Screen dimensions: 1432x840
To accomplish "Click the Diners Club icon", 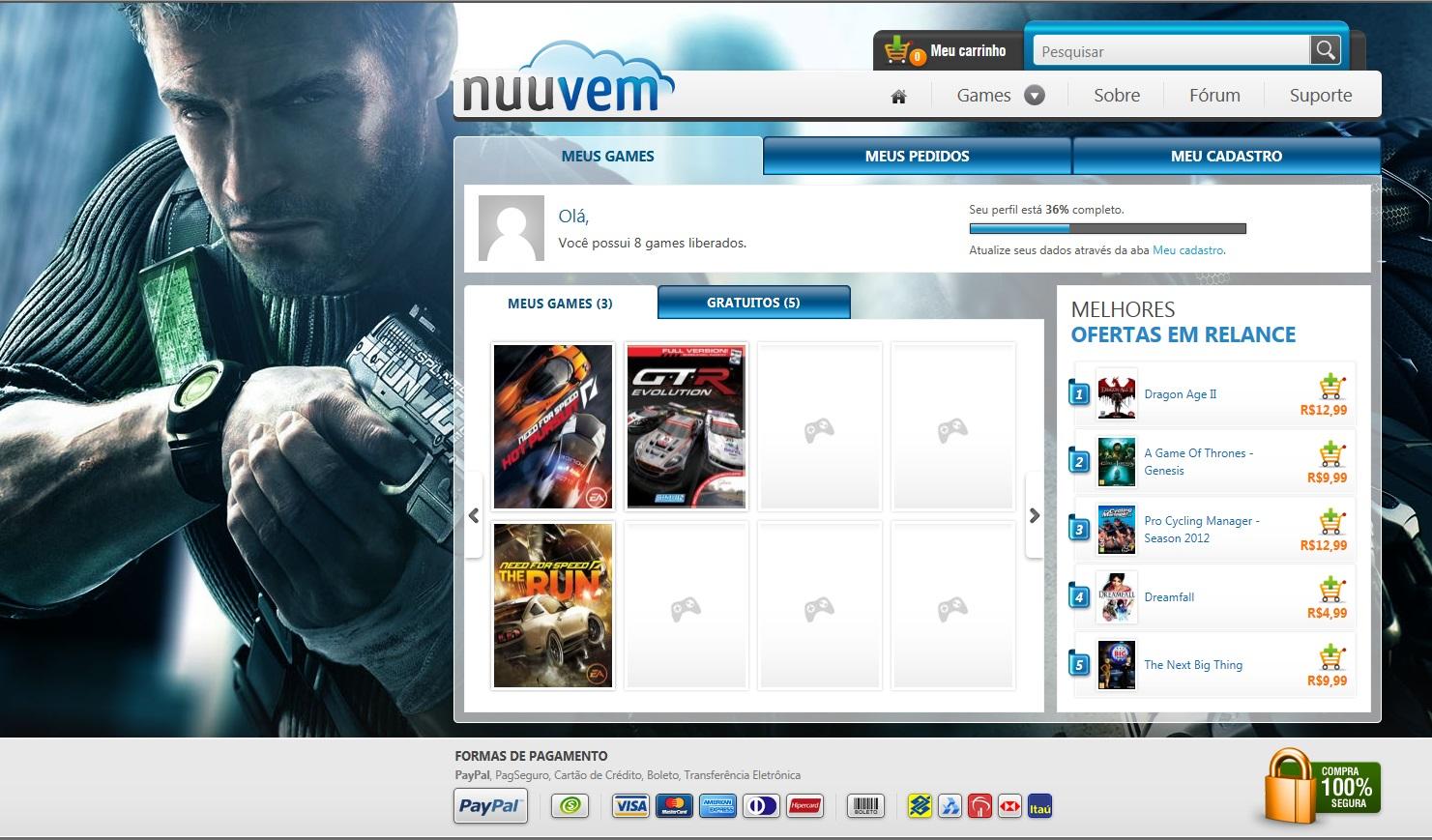I will 761,805.
